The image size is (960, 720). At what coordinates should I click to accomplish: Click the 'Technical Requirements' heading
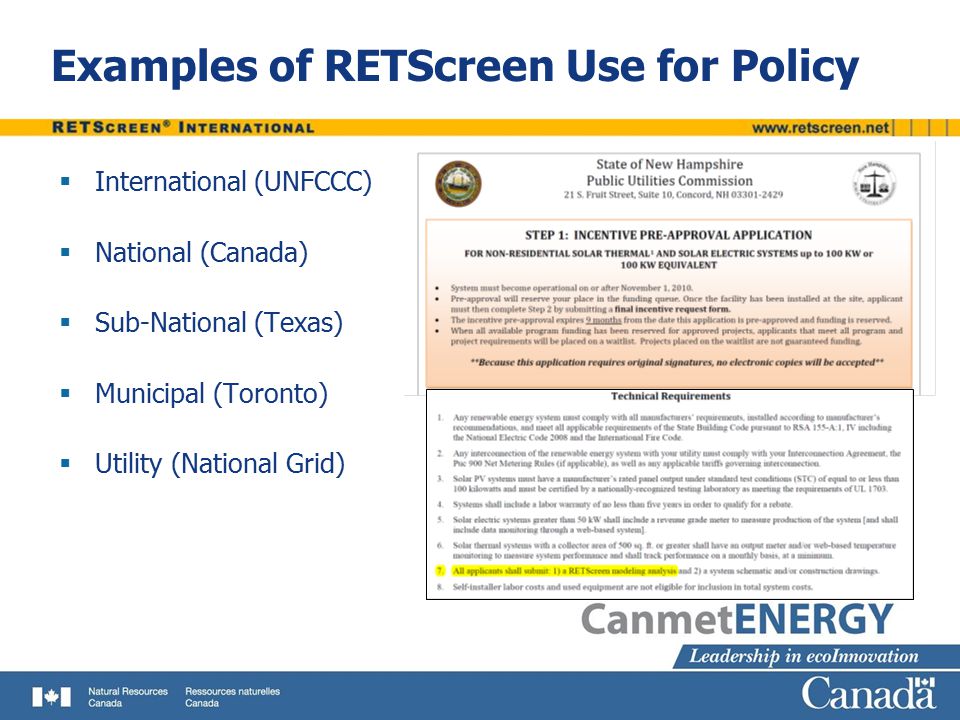670,396
